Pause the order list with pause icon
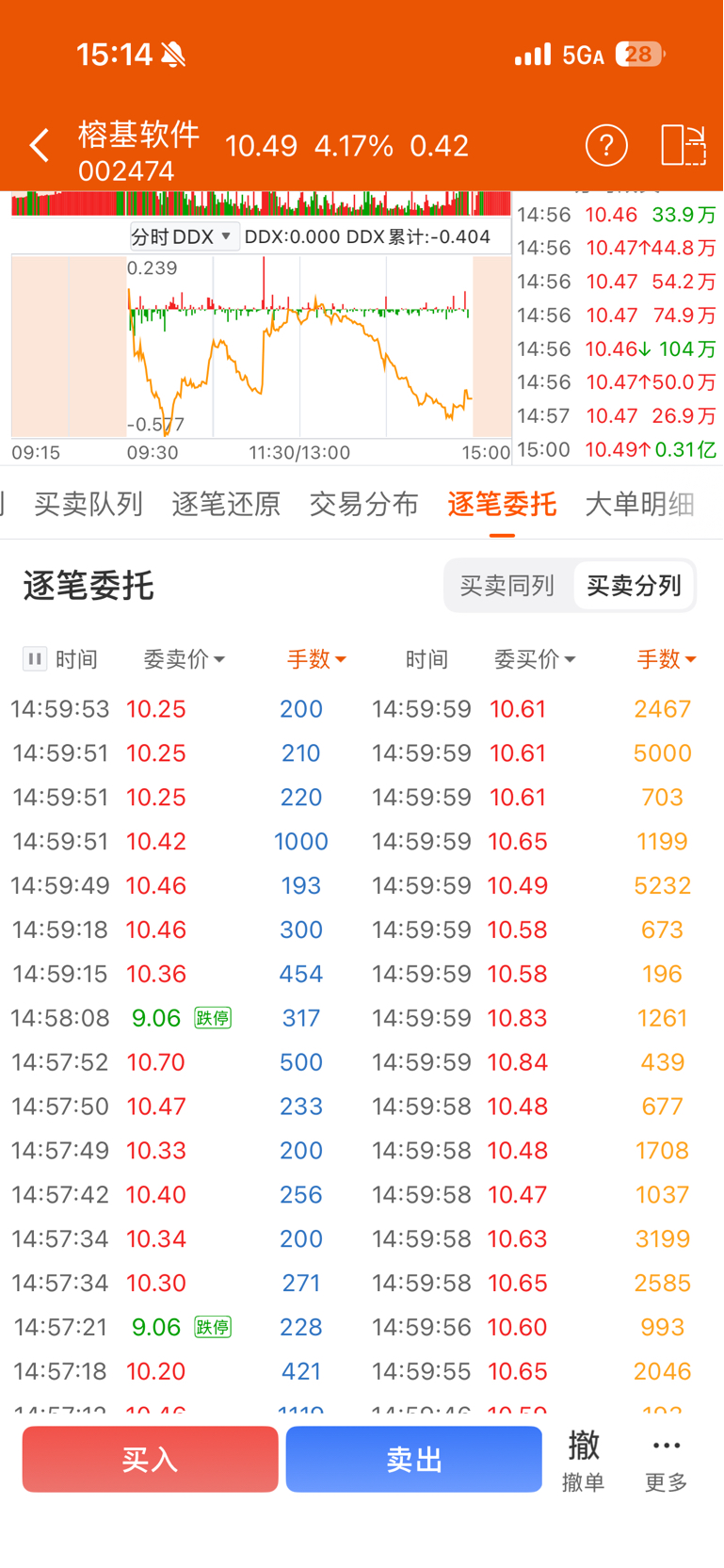The width and height of the screenshot is (724, 1568). click(x=35, y=659)
